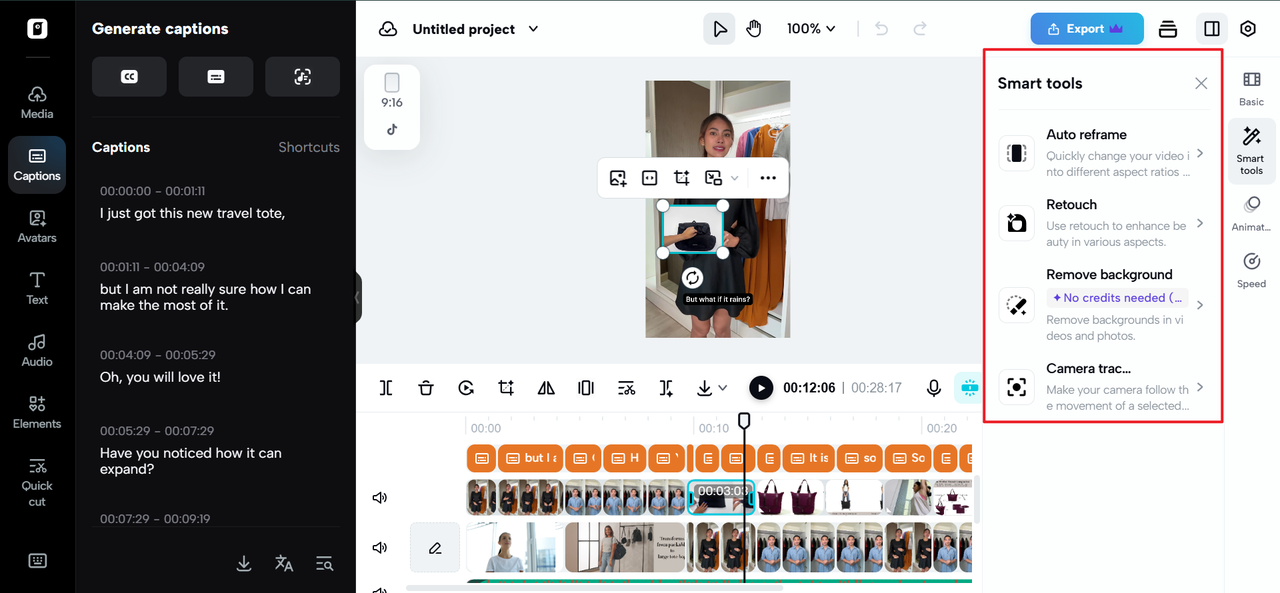Open the Quick cut panel
Screen dimensions: 1280x593
click(x=37, y=482)
